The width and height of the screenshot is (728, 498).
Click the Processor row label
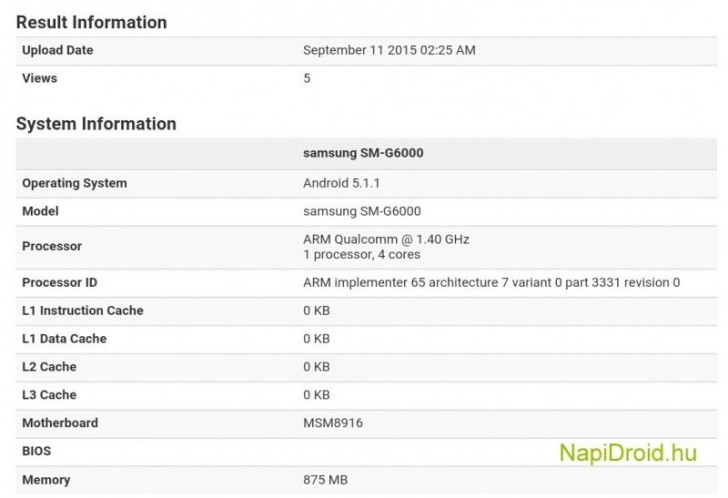tap(52, 246)
